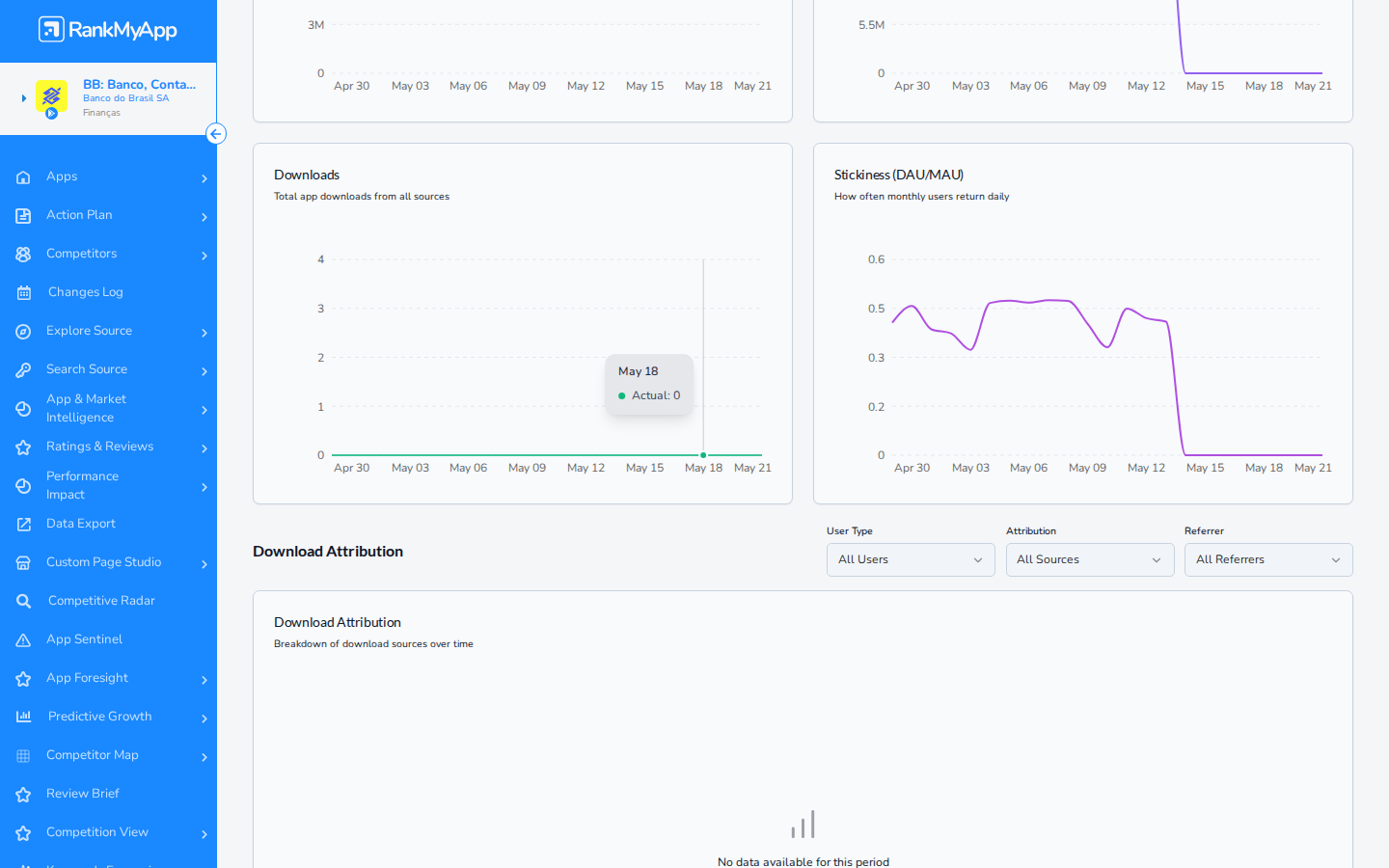Click 'Total app downloads from all sources' subtitle

[x=362, y=197]
